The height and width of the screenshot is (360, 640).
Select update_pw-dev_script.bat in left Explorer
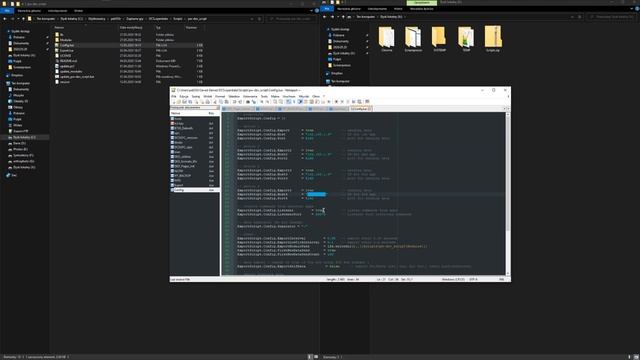[x=129, y=77]
